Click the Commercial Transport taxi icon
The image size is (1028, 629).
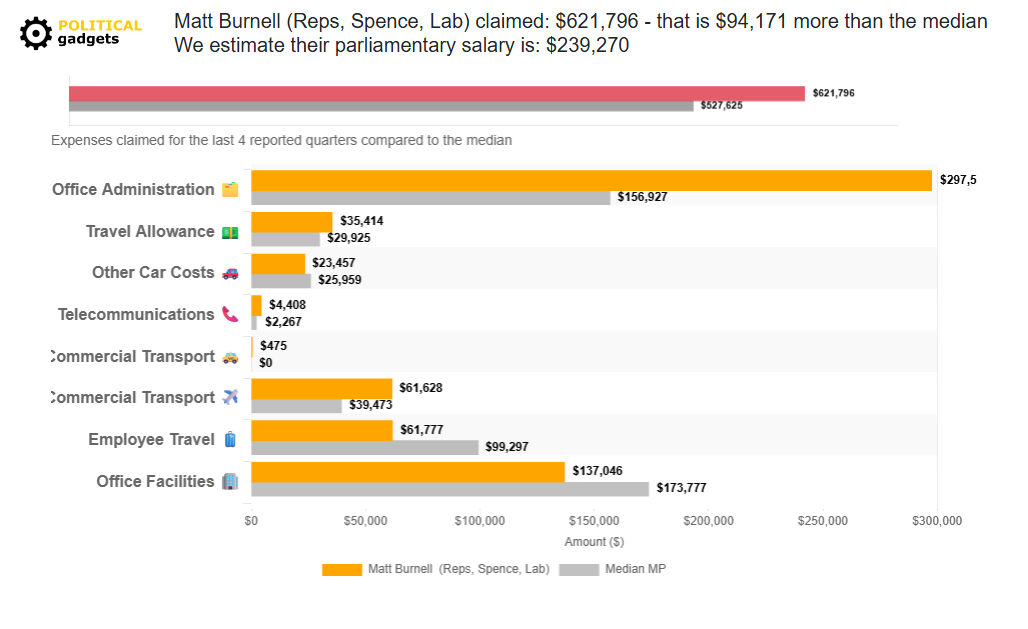coord(230,357)
